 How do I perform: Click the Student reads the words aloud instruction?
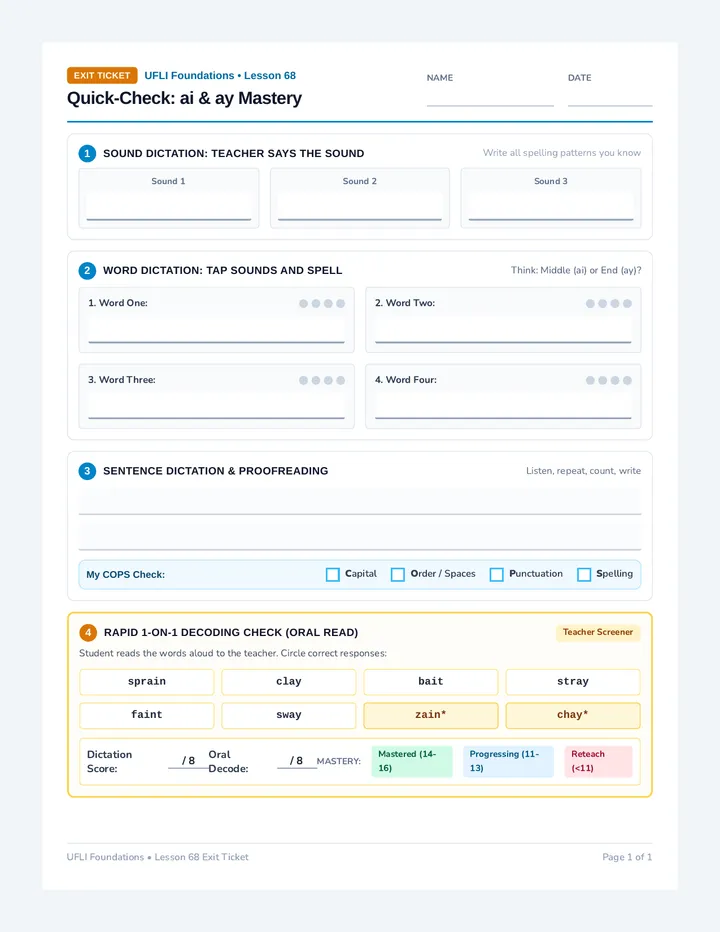(233, 653)
